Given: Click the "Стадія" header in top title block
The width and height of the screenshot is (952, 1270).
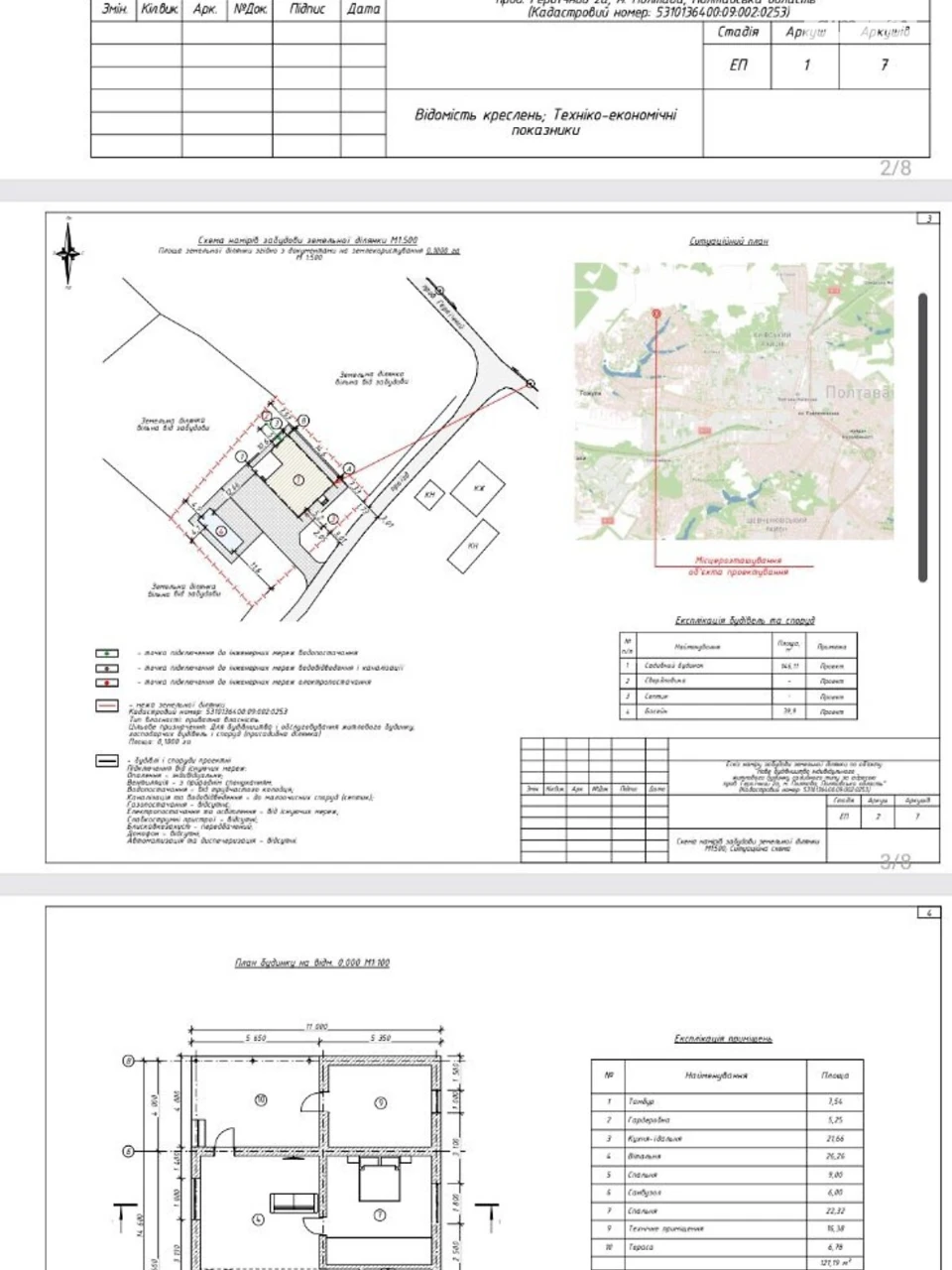Looking at the screenshot, I should click(x=738, y=32).
